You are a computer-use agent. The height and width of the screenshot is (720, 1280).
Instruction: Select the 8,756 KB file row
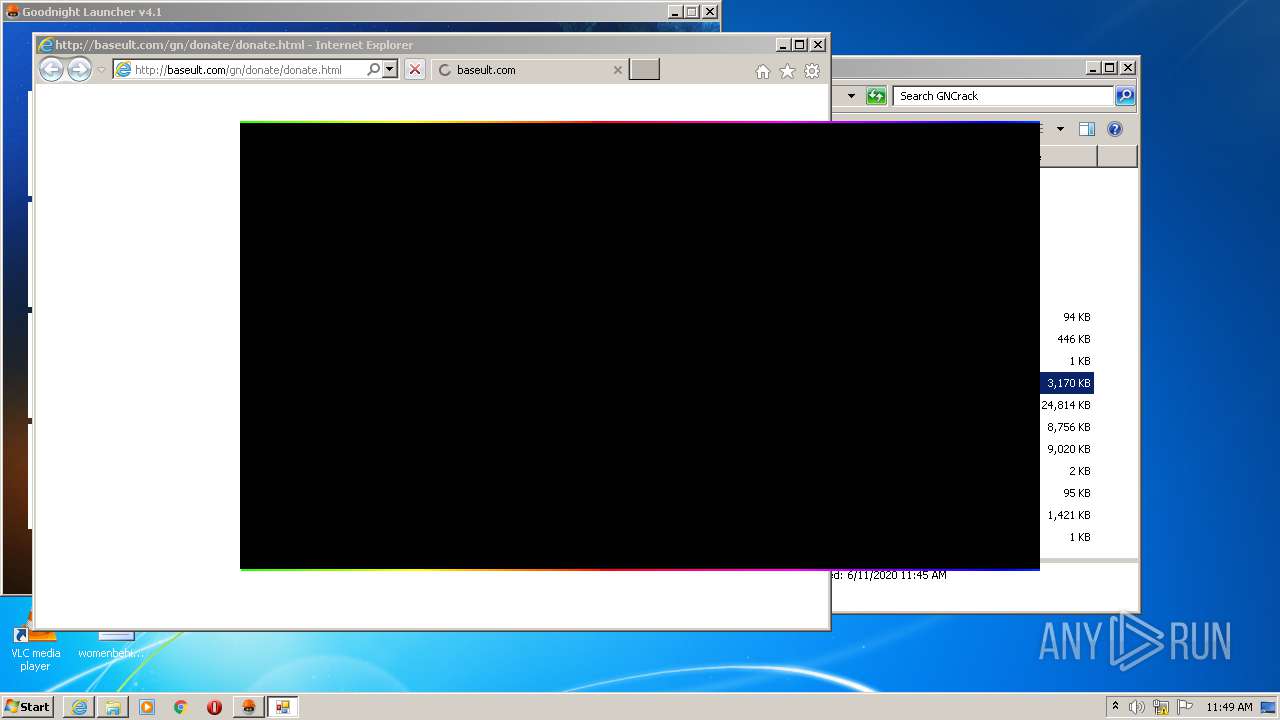(1065, 427)
